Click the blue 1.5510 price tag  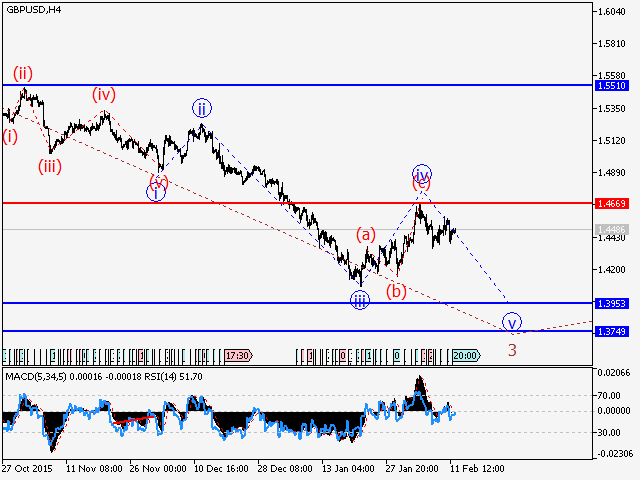(611, 86)
